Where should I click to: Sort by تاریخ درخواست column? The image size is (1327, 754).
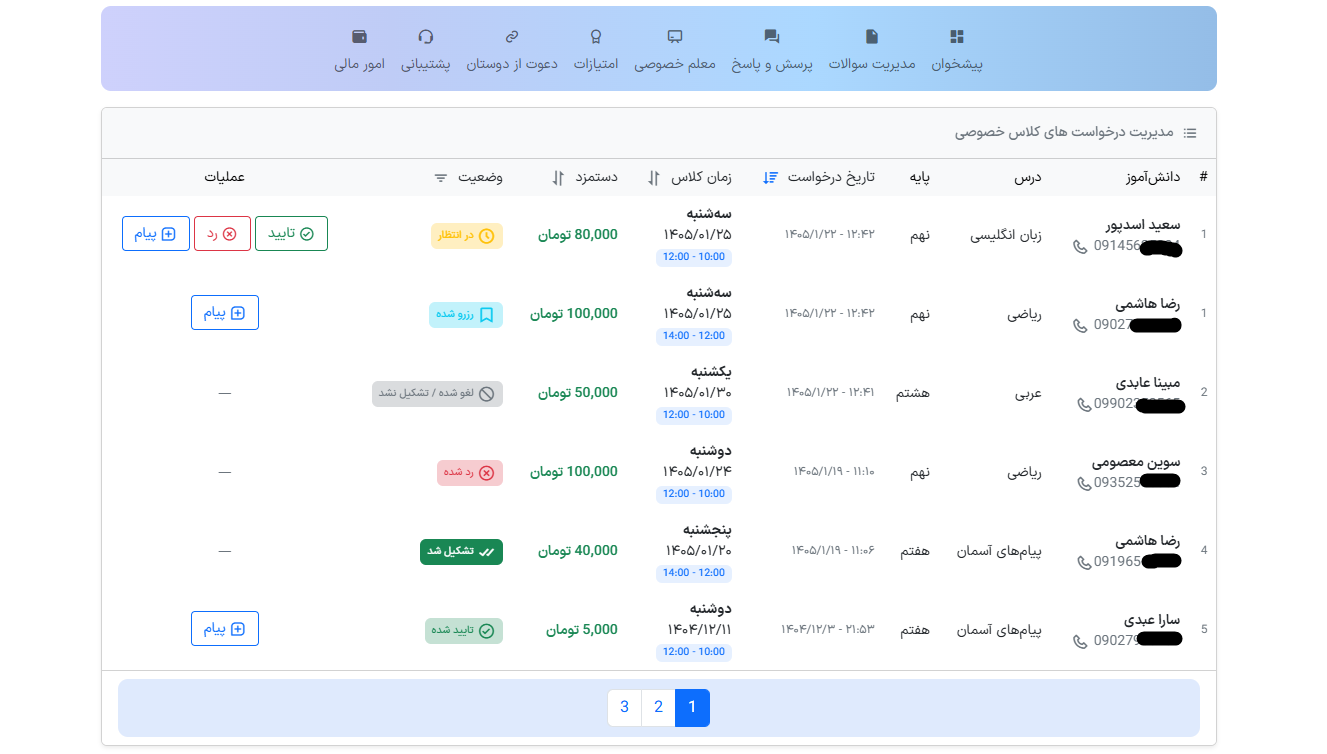click(x=770, y=177)
